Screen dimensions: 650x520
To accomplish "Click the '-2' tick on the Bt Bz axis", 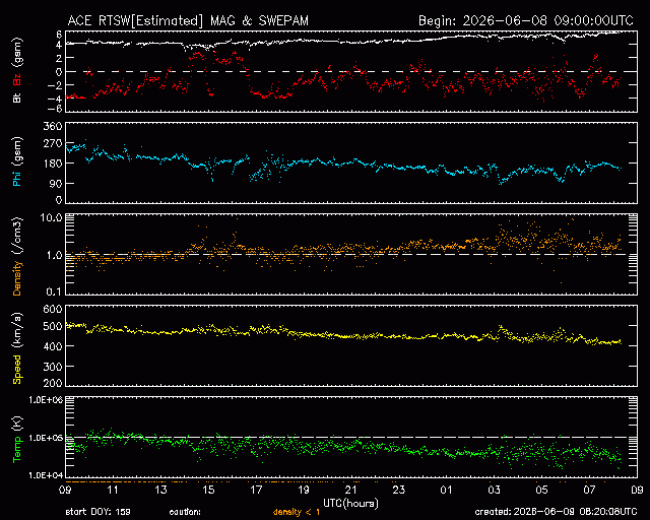I will [55, 85].
